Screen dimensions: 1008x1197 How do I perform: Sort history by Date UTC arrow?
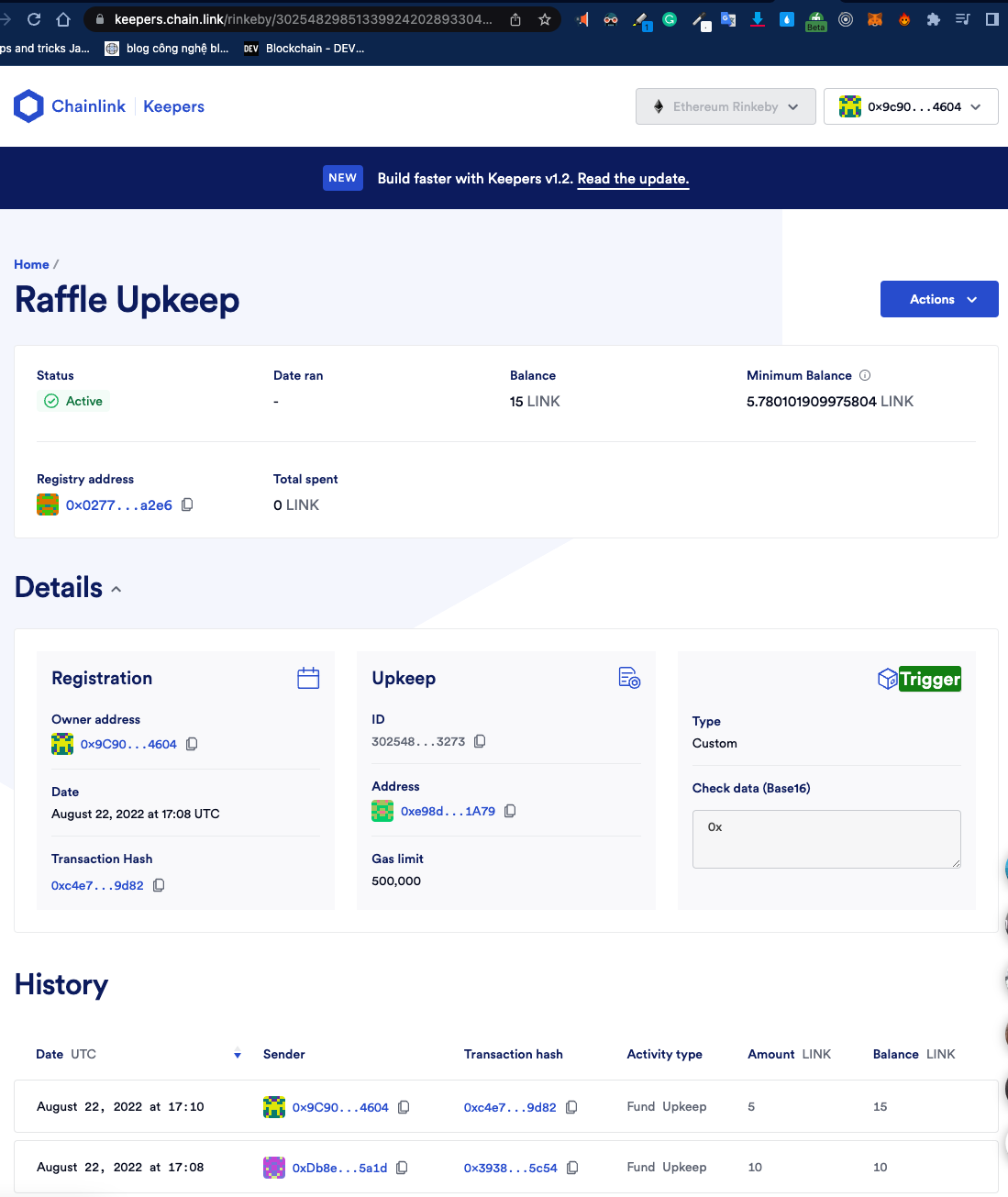tap(238, 1054)
